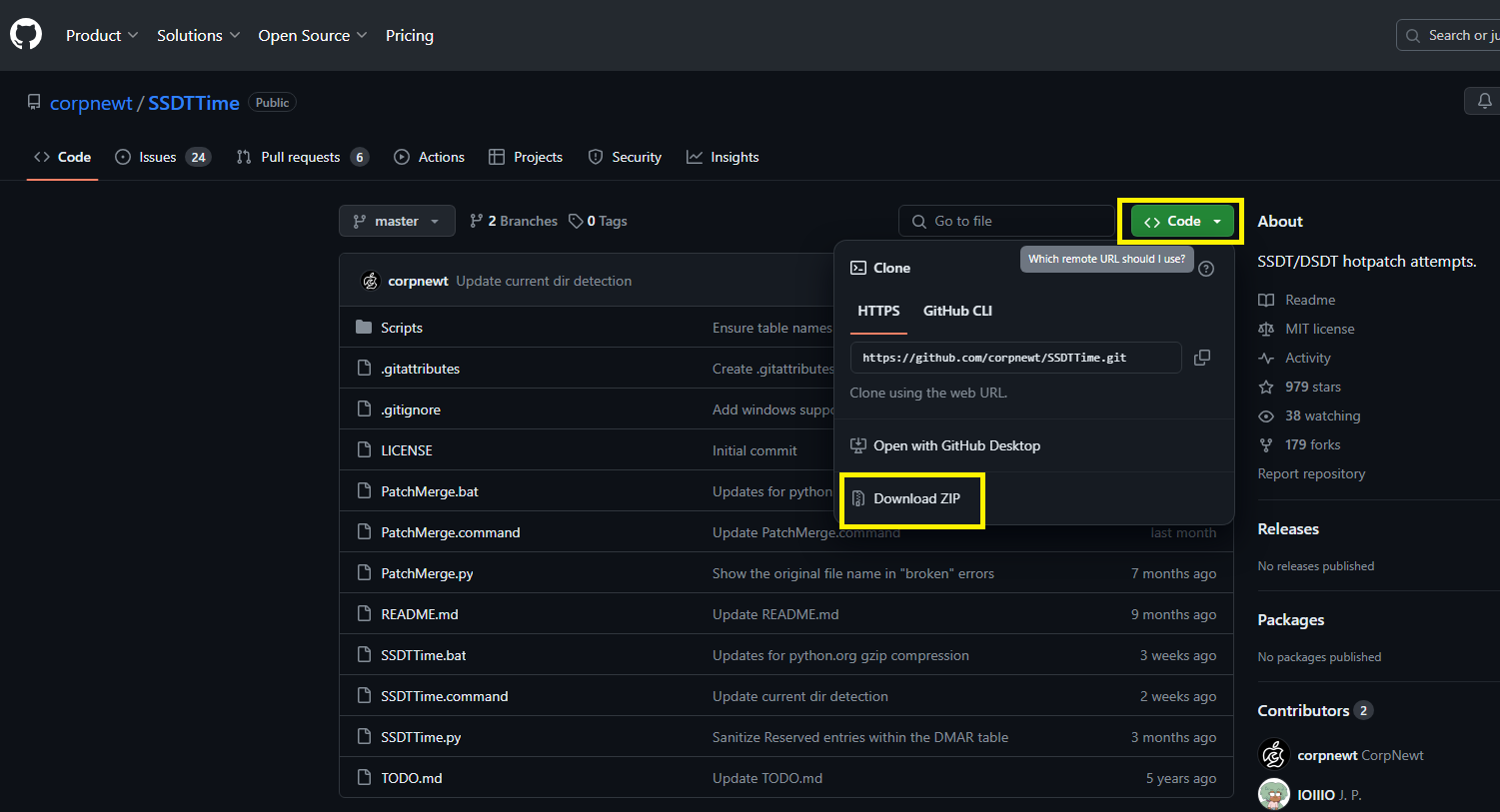Switch to the Pull requests tab

[x=303, y=157]
